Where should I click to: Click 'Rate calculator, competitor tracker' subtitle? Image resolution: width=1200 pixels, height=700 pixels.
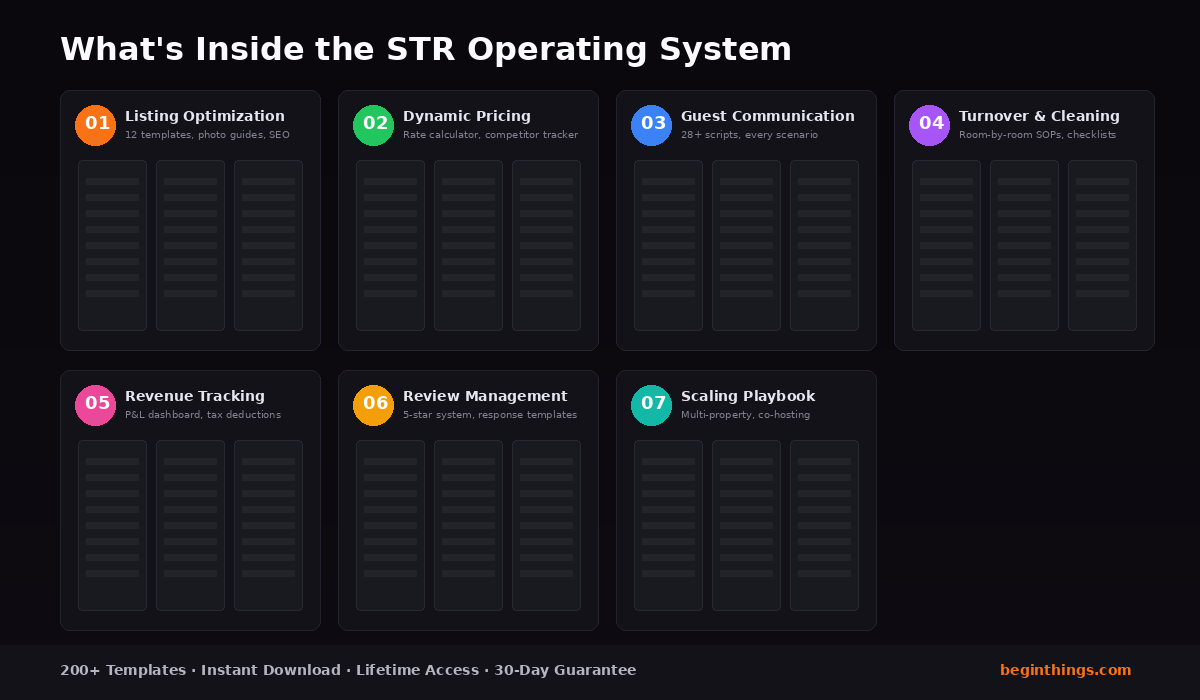(490, 135)
